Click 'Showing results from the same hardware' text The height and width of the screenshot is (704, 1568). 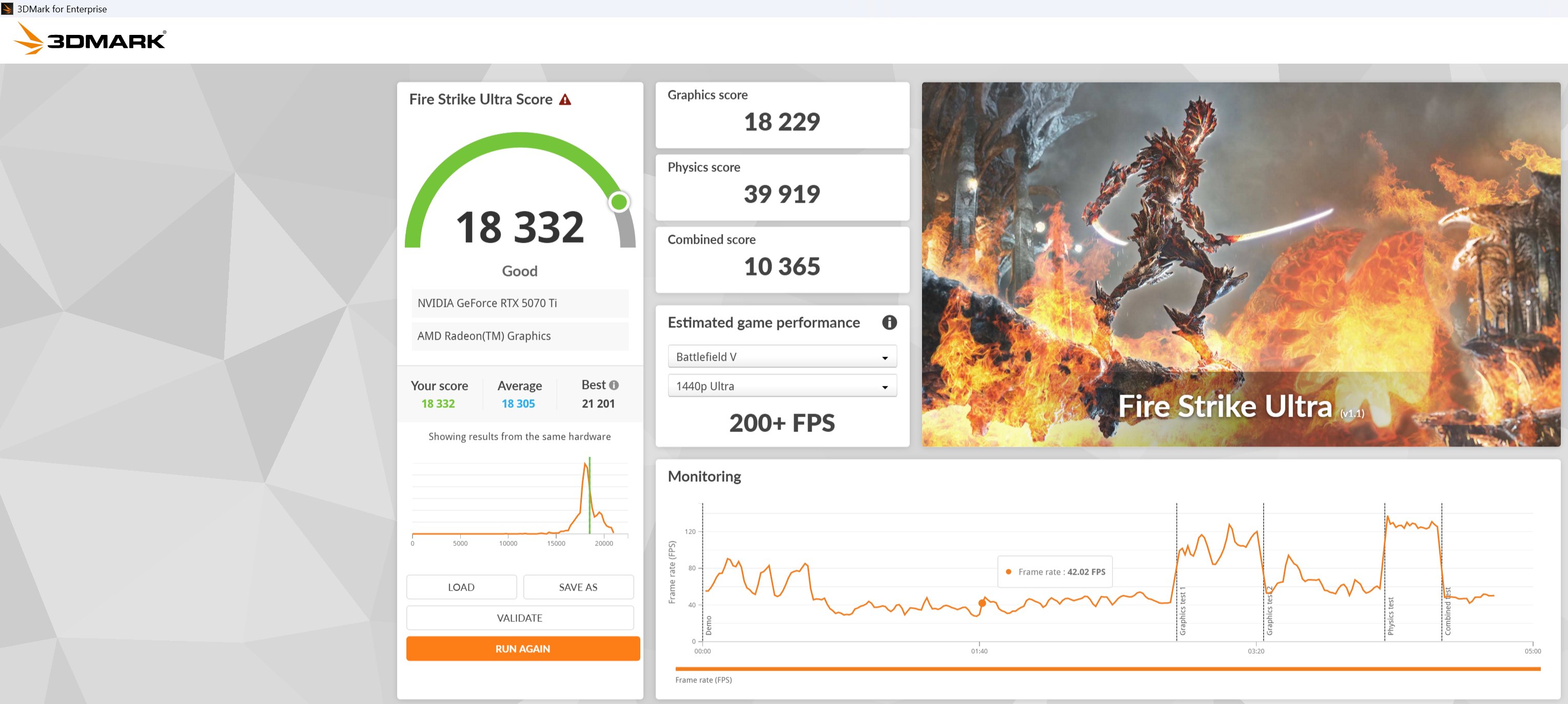(x=520, y=437)
